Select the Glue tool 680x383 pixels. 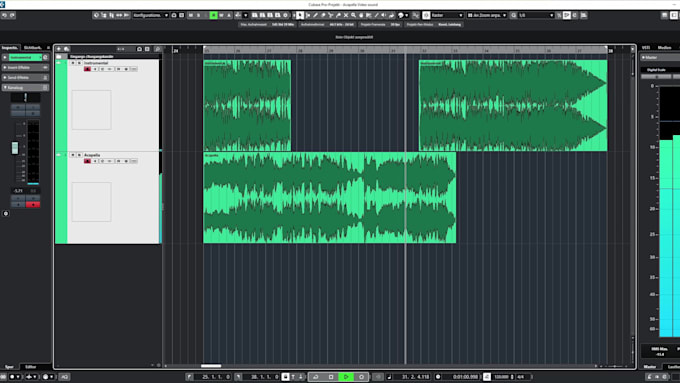[338, 15]
